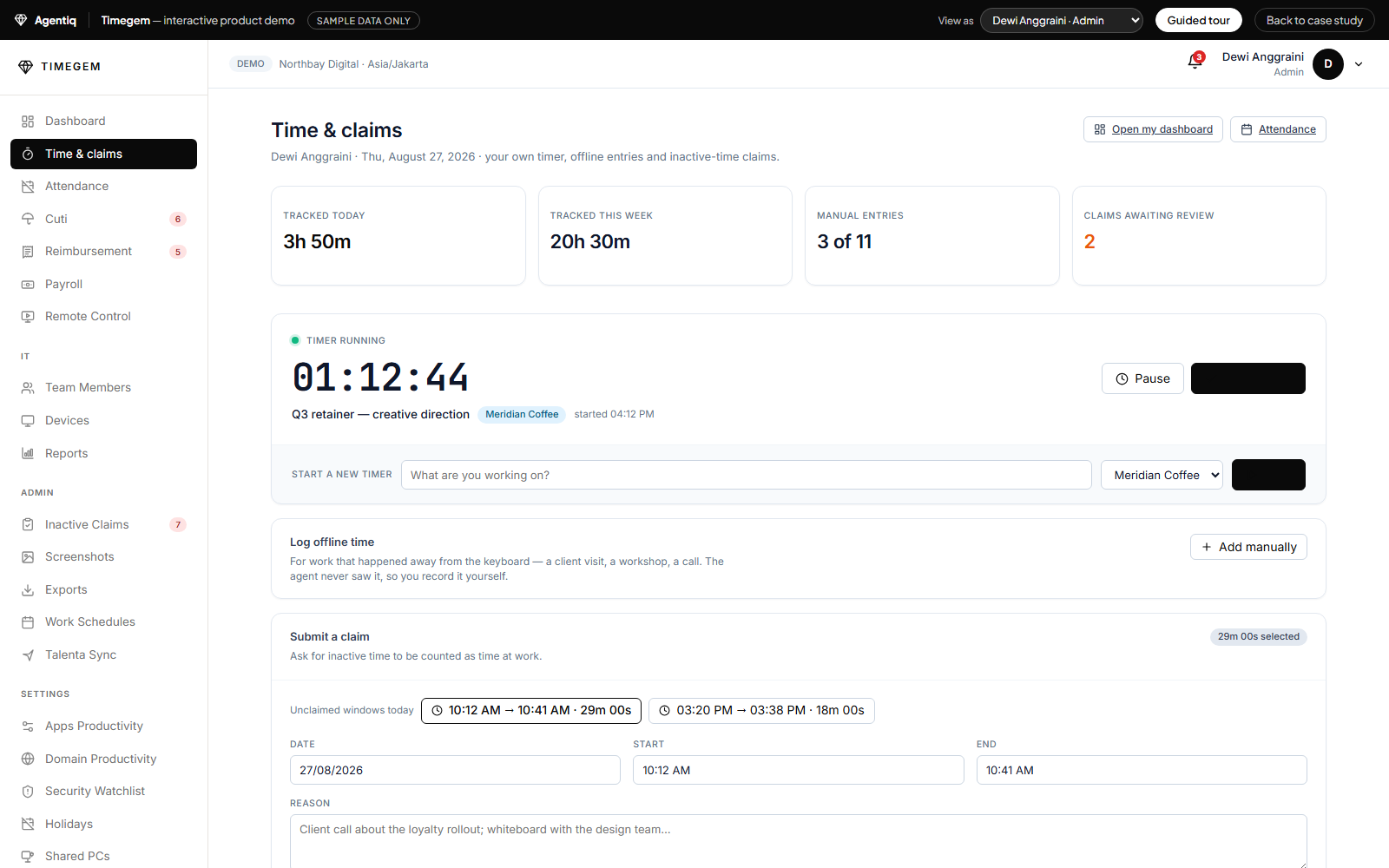Click the Remote Control sidebar icon
Viewport: 1389px width, 868px height.
pyautogui.click(x=28, y=317)
